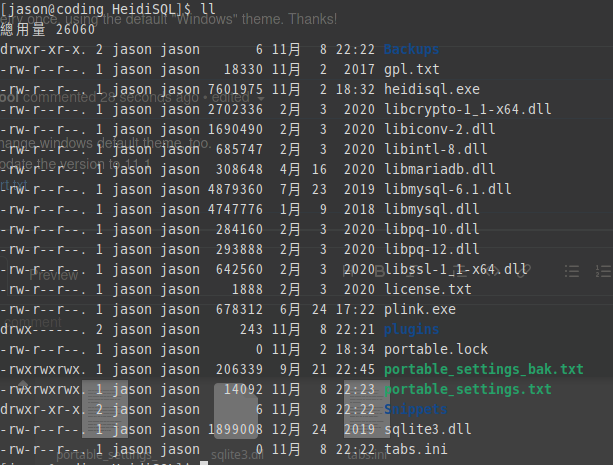
Task: Select the Backups directory name
Action: click(x=411, y=49)
